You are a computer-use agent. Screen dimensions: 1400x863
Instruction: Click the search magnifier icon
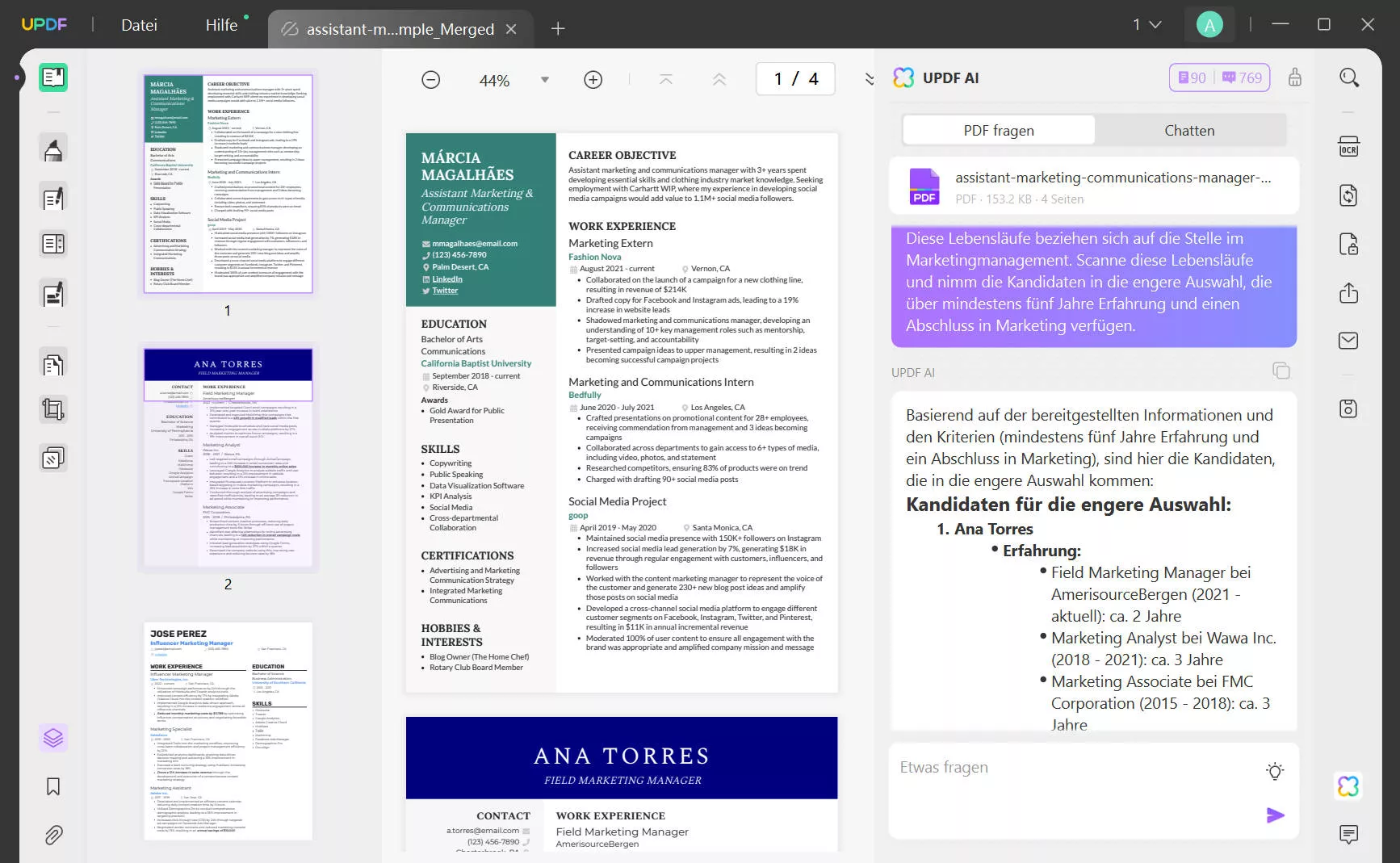(x=1349, y=78)
